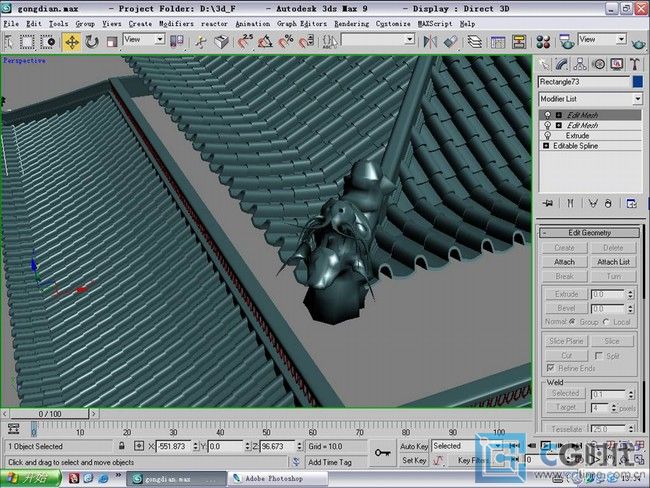Open Curve Editor from toolbar

point(498,41)
